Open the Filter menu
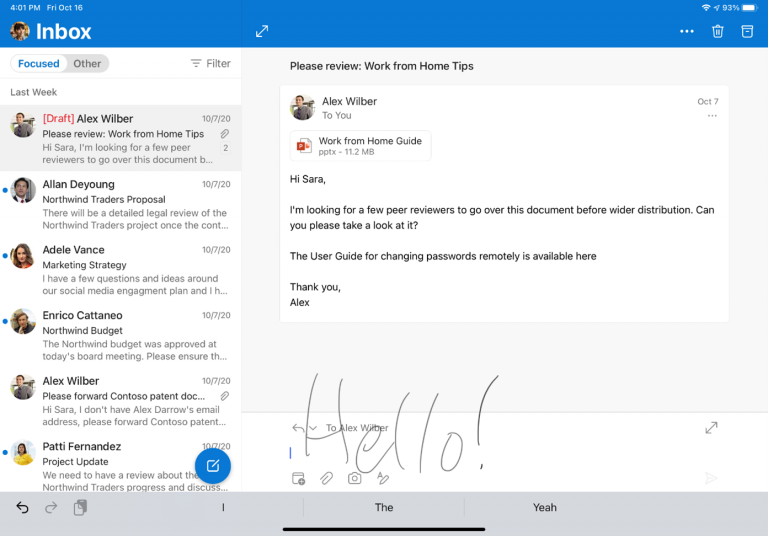 click(211, 63)
